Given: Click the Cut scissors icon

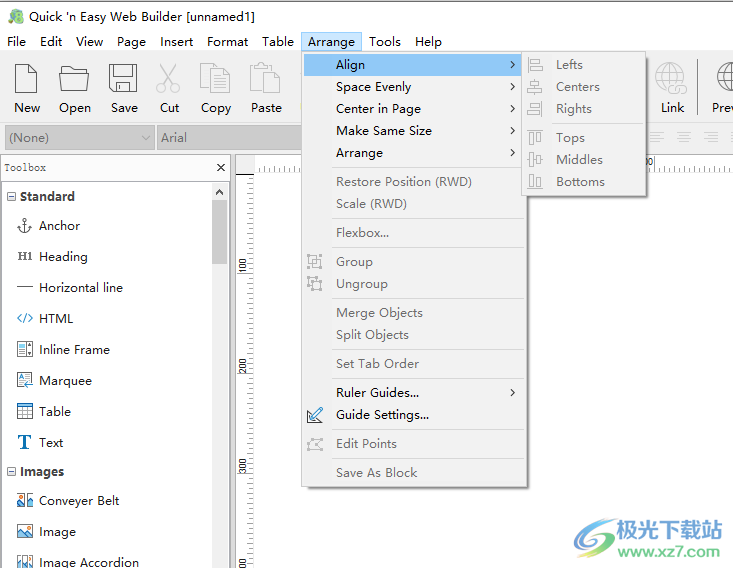Looking at the screenshot, I should tap(168, 78).
